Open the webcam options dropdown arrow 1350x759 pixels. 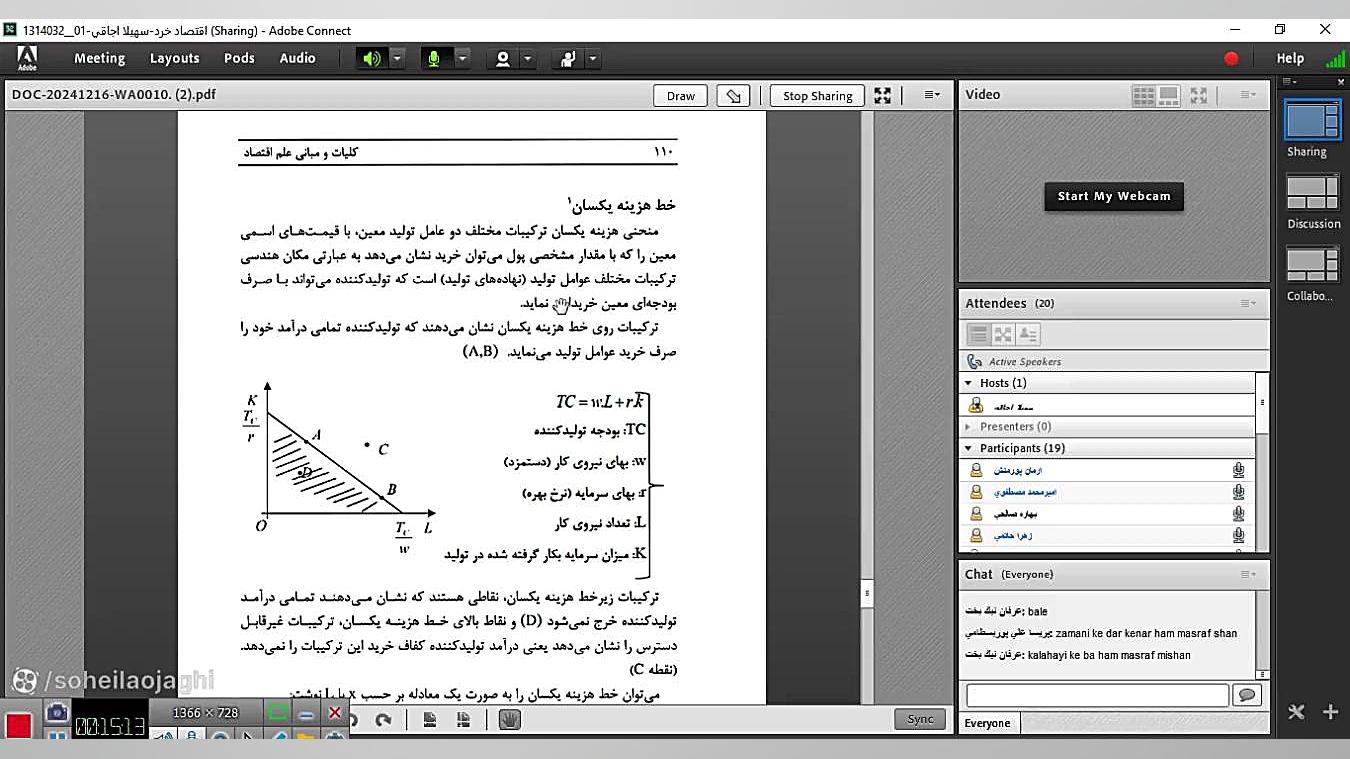coord(528,58)
